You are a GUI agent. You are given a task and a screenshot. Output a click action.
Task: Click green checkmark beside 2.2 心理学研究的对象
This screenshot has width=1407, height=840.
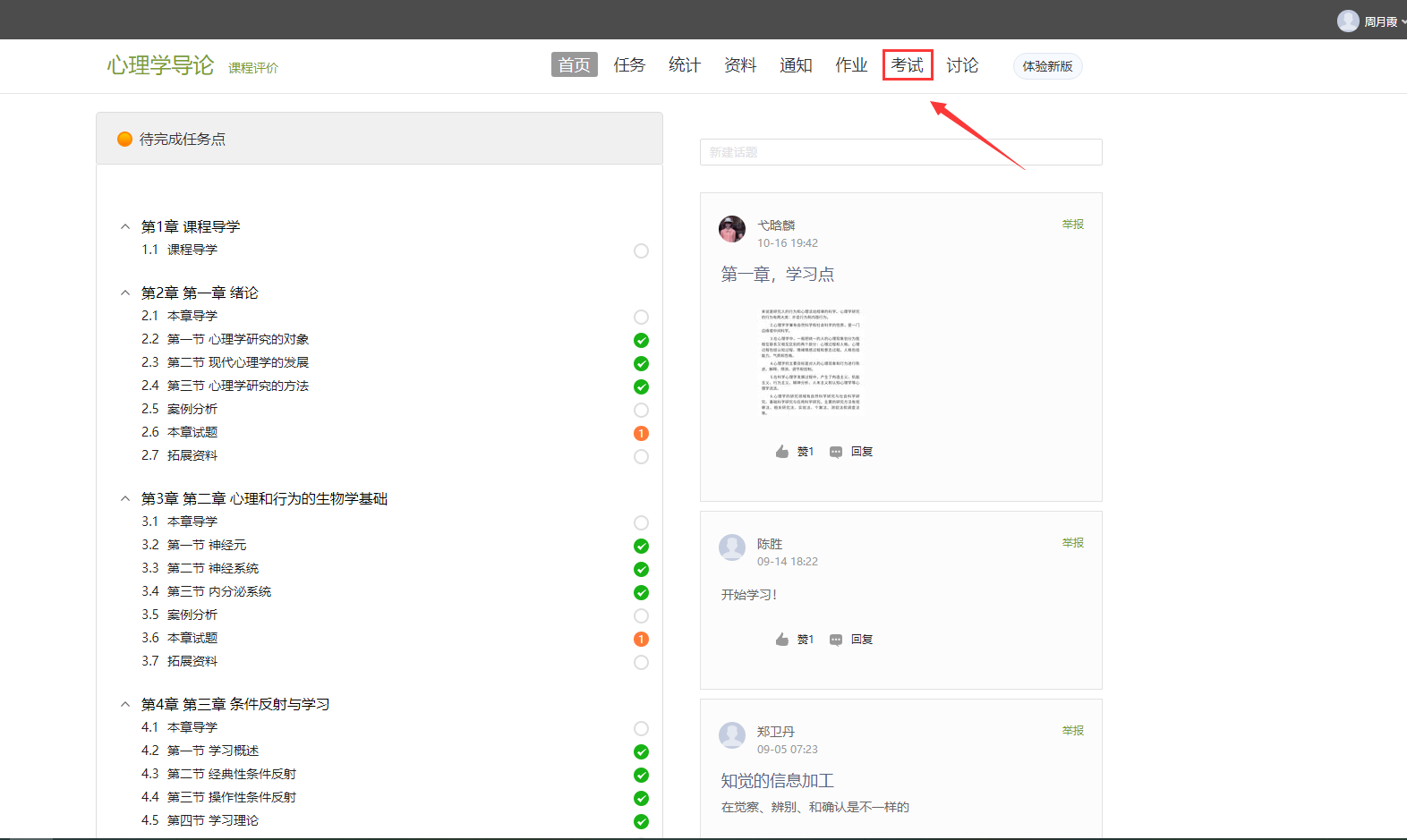(x=641, y=340)
